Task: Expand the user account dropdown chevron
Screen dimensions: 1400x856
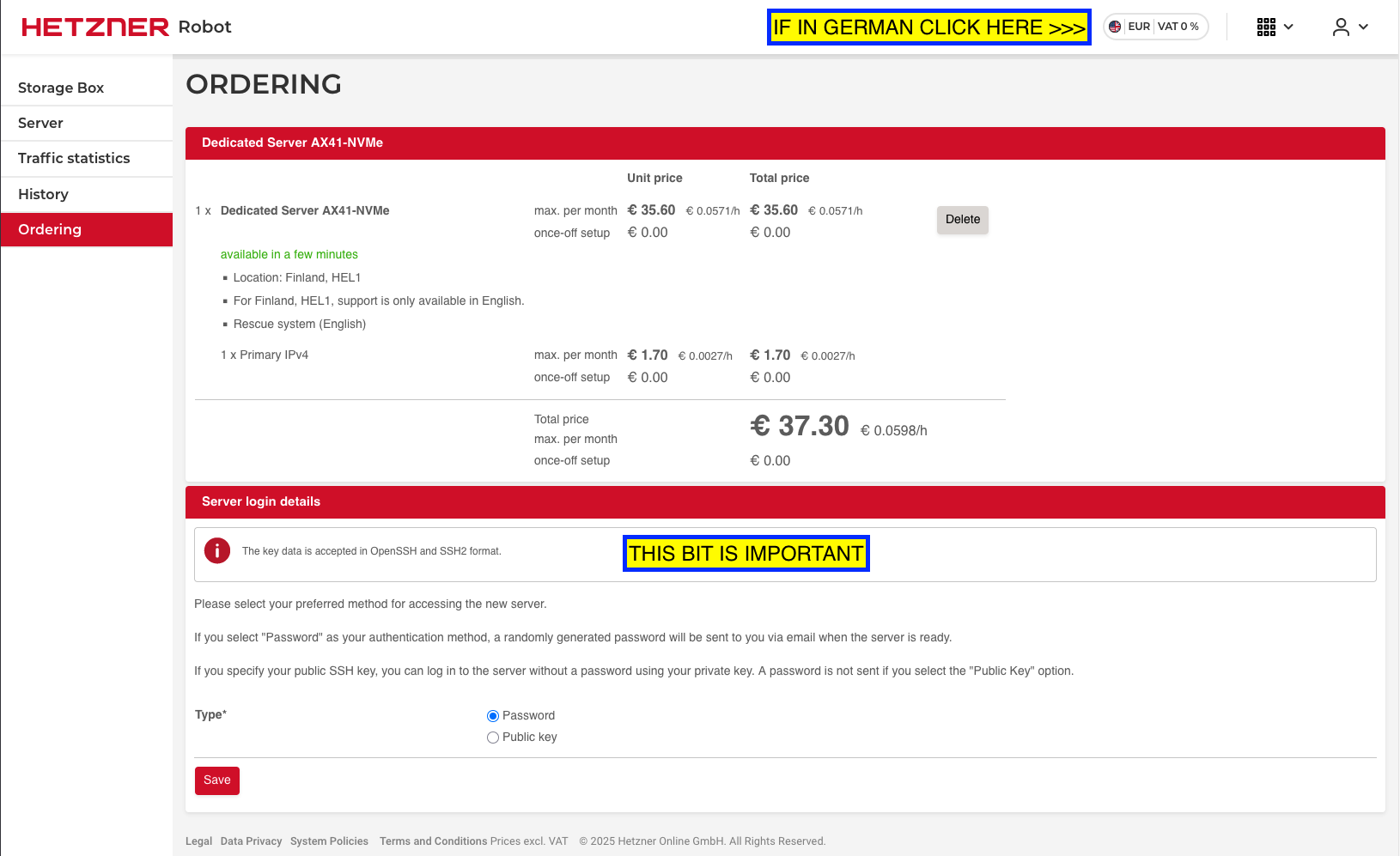Action: (x=1363, y=27)
